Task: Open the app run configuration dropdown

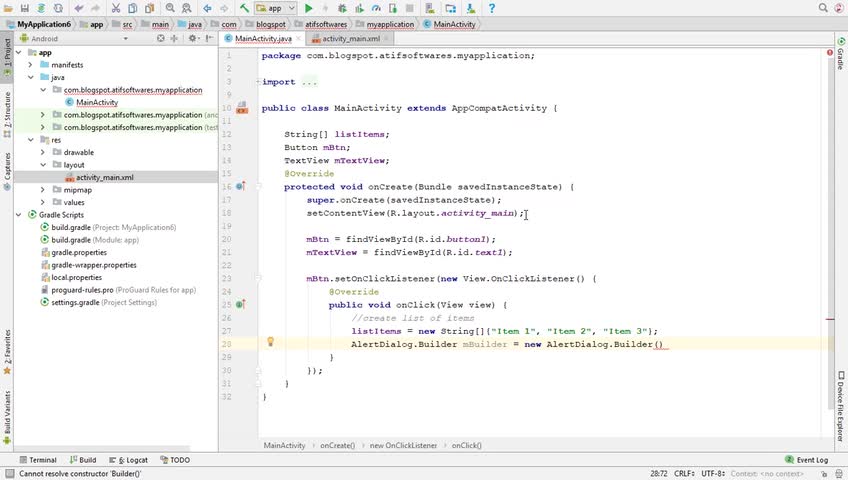Action: pyautogui.click(x=276, y=8)
